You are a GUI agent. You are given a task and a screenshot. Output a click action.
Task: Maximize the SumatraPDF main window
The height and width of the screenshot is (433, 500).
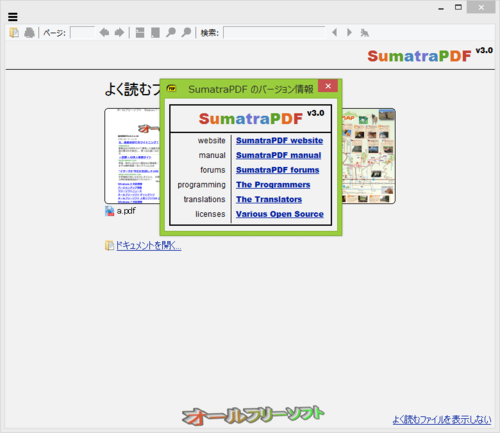458,7
